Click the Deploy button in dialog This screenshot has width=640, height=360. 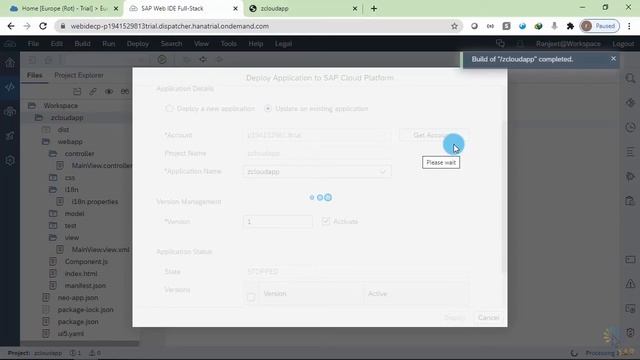click(454, 318)
